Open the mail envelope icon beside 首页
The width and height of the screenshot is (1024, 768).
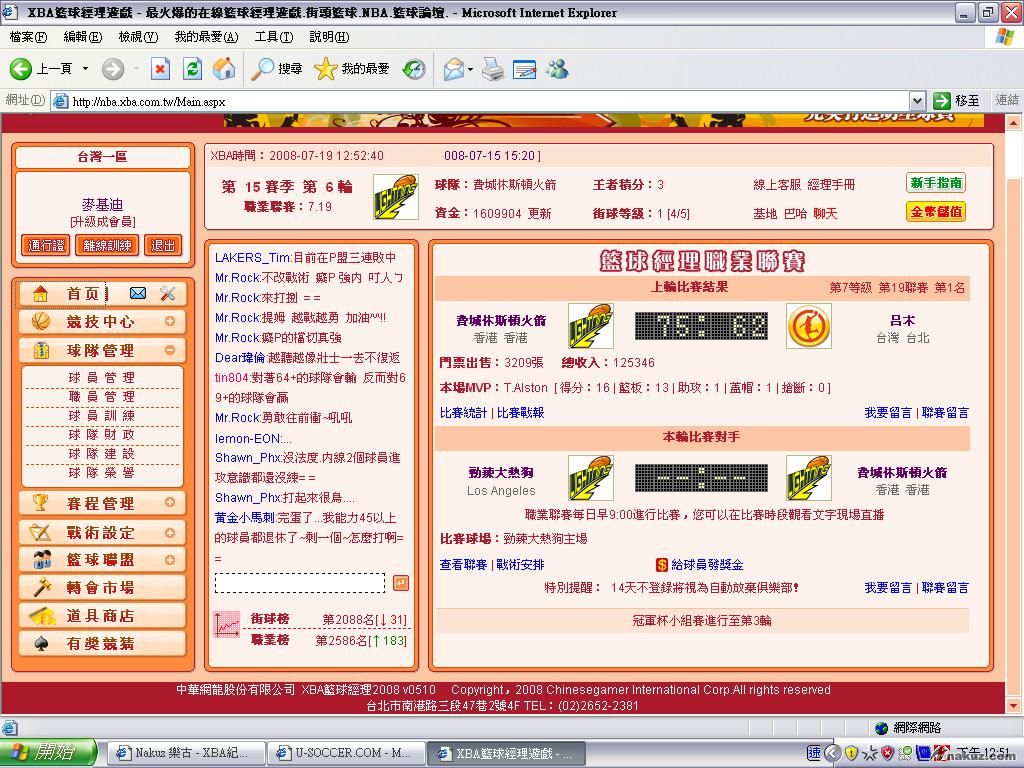[x=138, y=293]
